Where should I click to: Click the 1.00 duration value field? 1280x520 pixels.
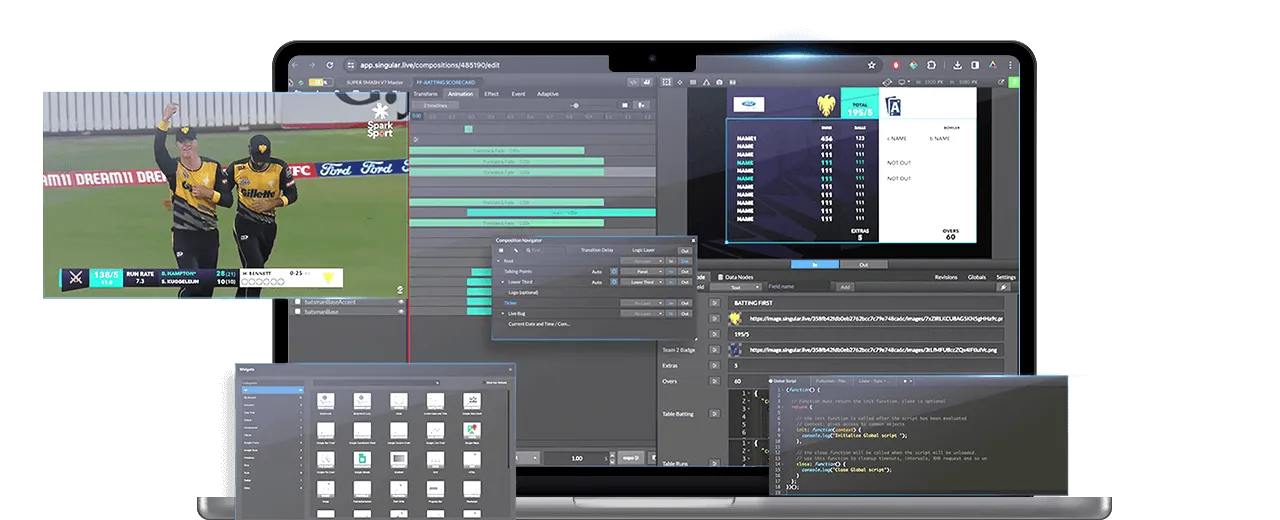[577, 458]
